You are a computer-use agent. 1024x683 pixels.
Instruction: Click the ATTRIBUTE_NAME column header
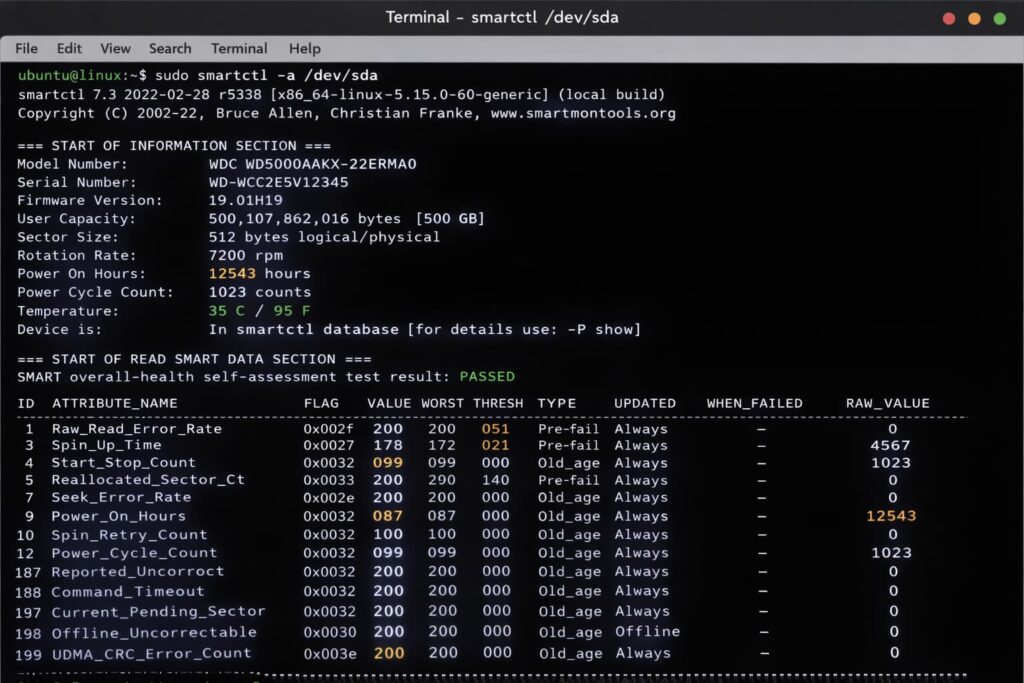115,403
